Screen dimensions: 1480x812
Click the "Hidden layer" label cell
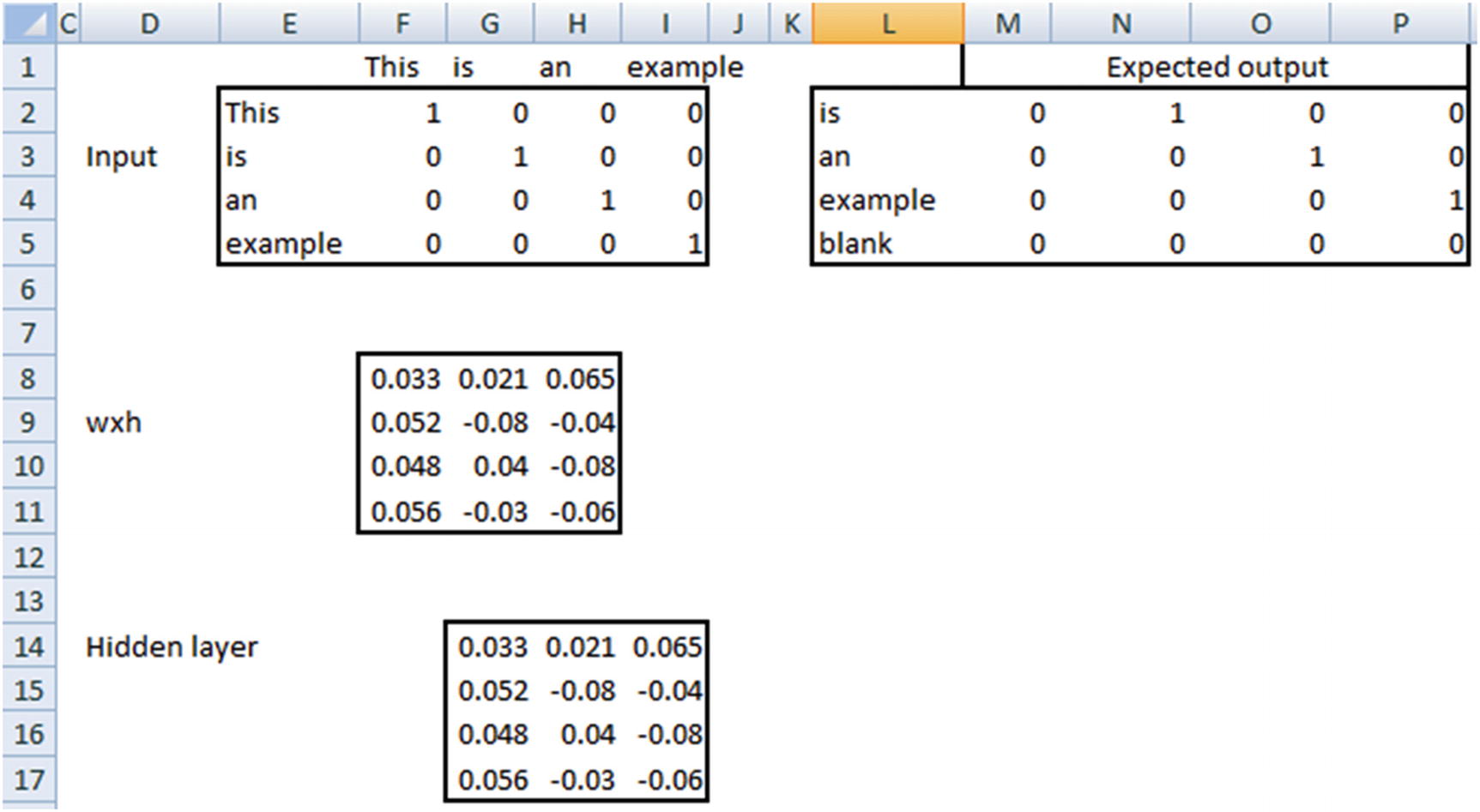(x=172, y=647)
